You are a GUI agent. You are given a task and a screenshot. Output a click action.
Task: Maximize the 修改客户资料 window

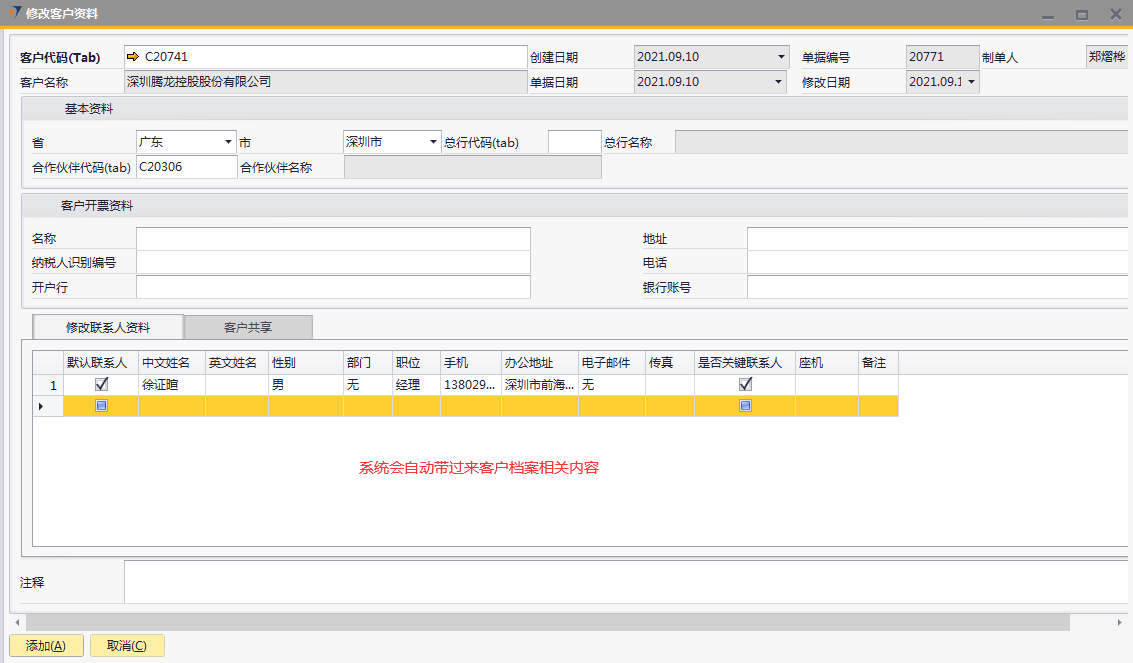click(x=1081, y=15)
